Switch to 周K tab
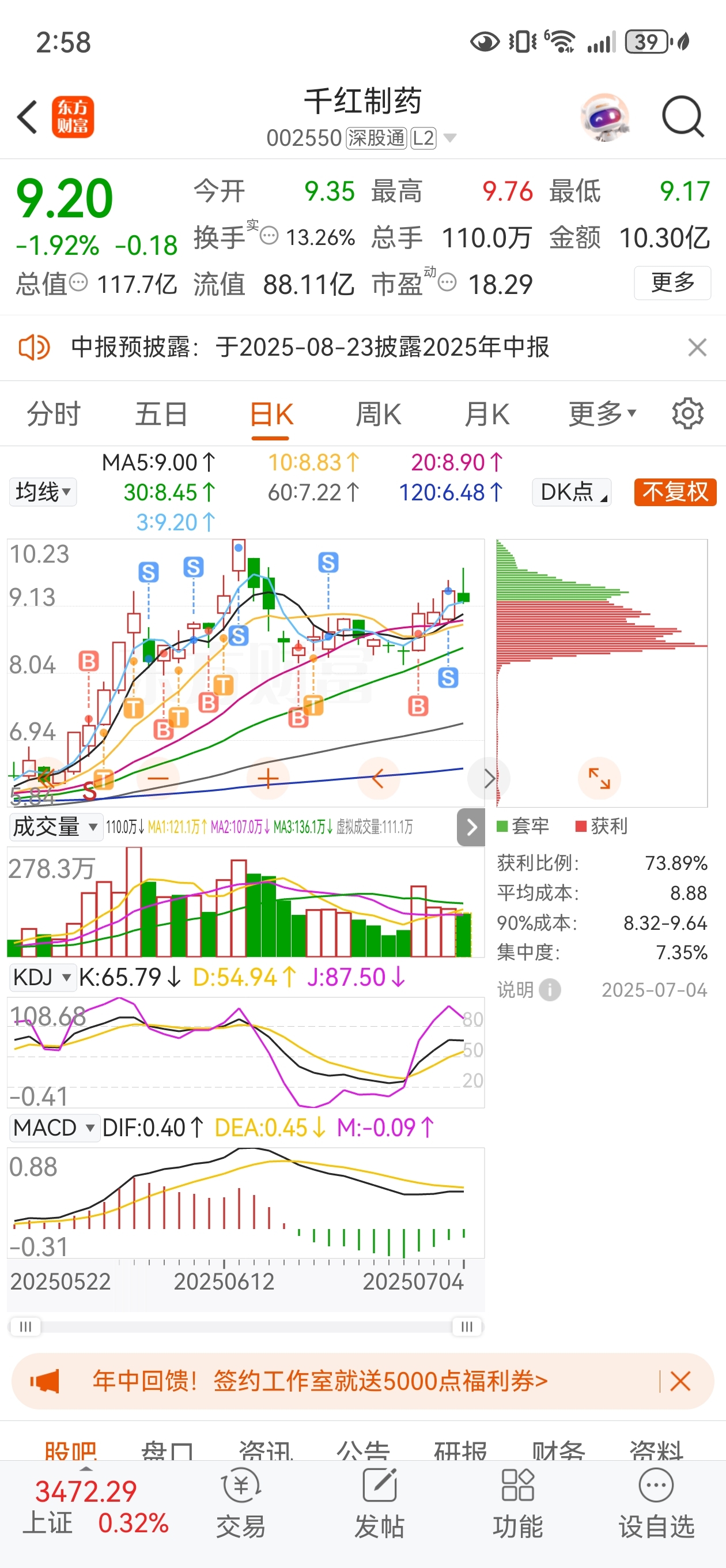 [x=379, y=414]
